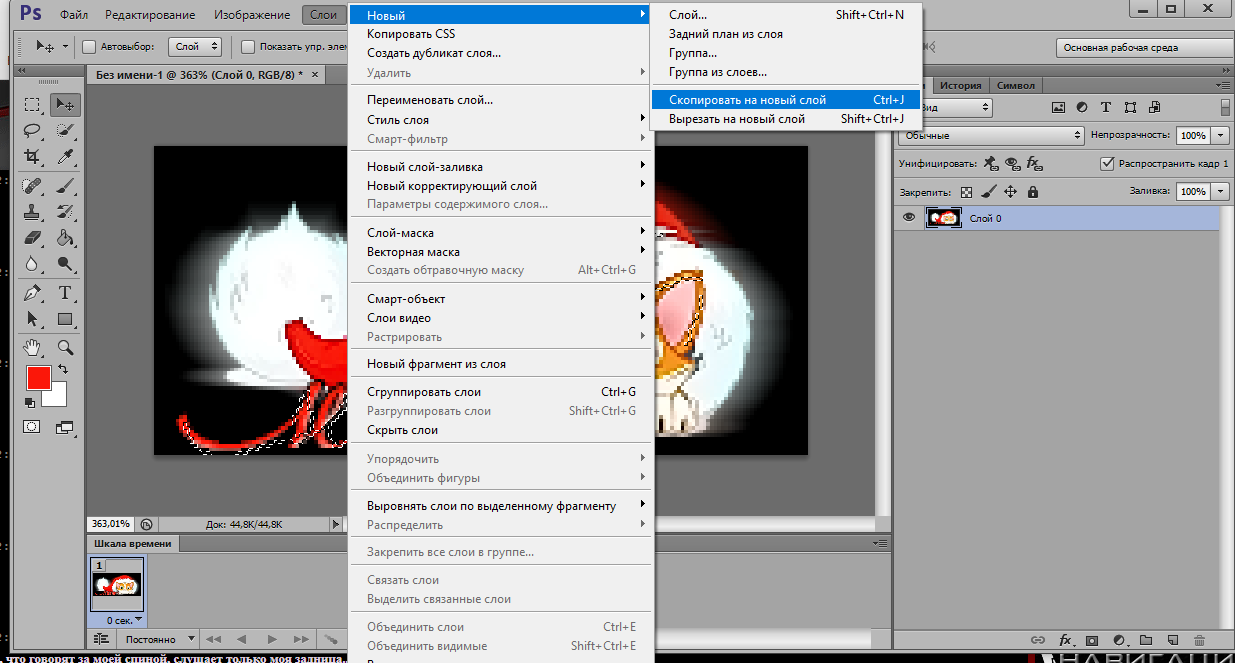This screenshot has width=1235, height=663.
Task: Open the Файл menu
Action: pyautogui.click(x=72, y=15)
